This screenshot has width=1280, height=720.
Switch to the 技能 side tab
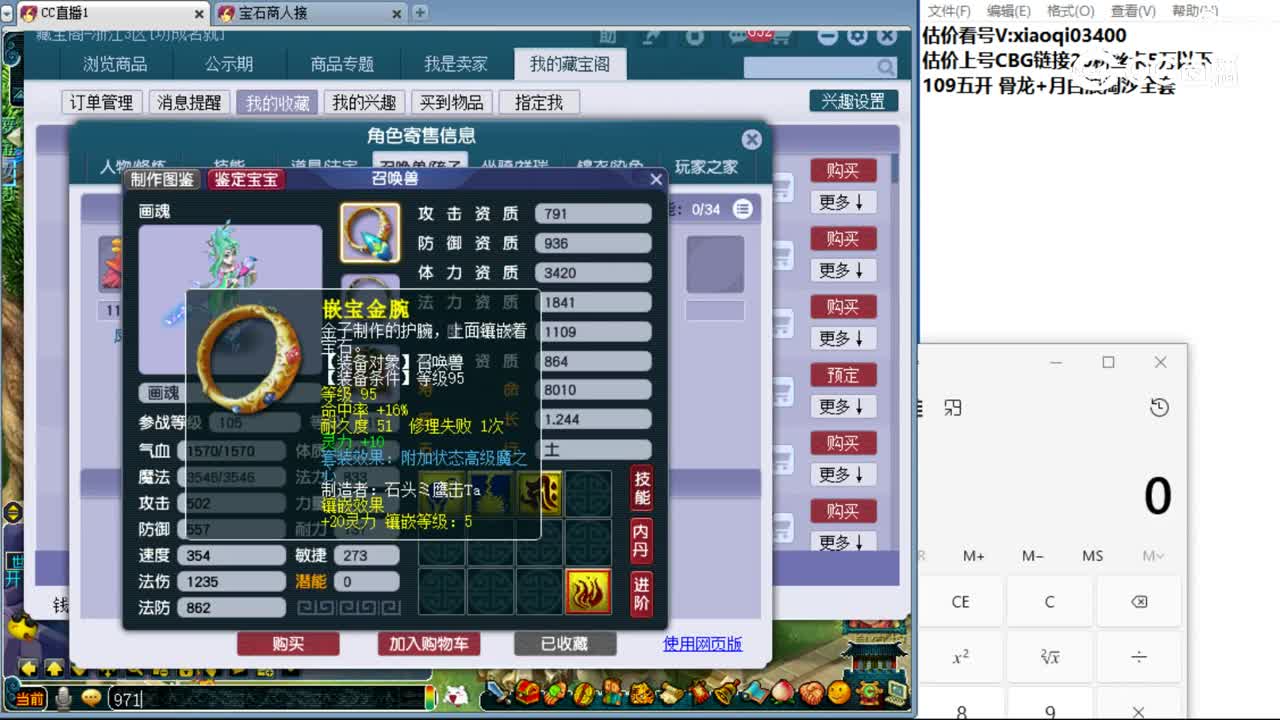point(642,488)
